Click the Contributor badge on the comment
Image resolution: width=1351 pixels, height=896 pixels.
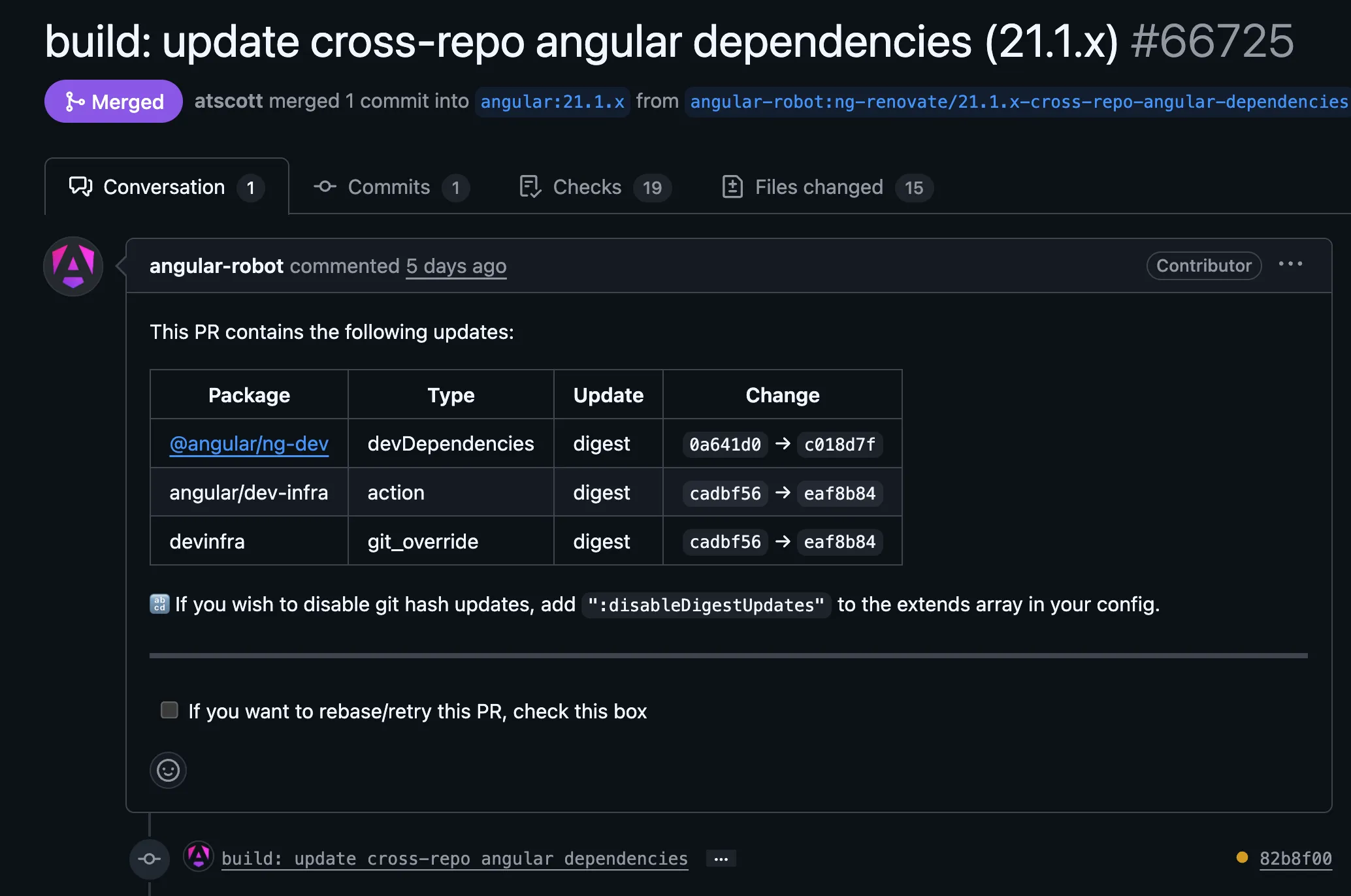[1203, 266]
